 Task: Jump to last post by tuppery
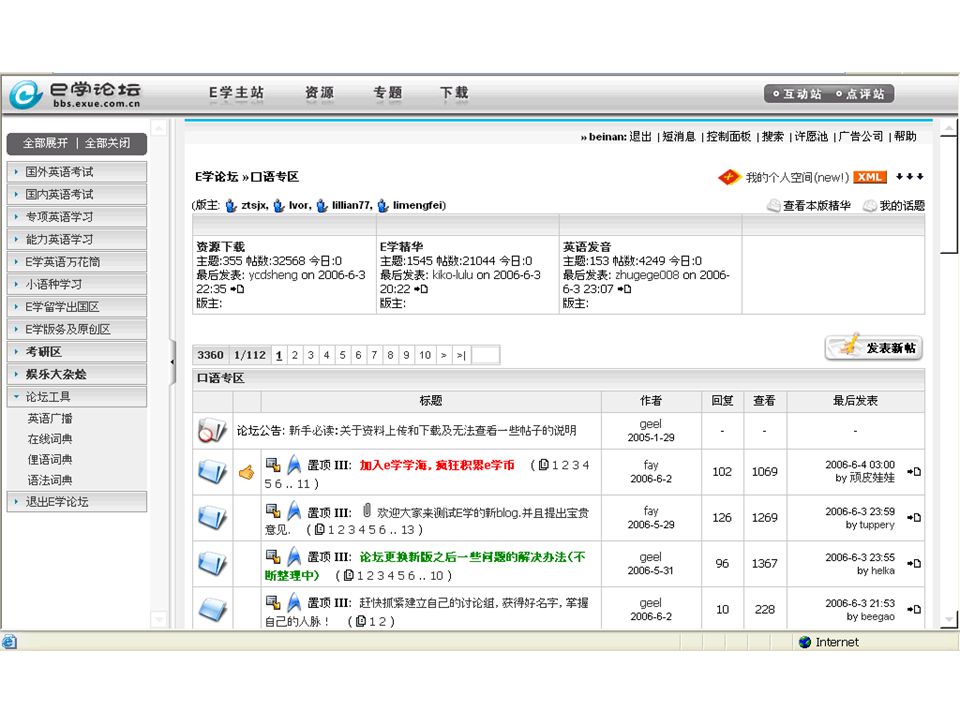tap(914, 517)
